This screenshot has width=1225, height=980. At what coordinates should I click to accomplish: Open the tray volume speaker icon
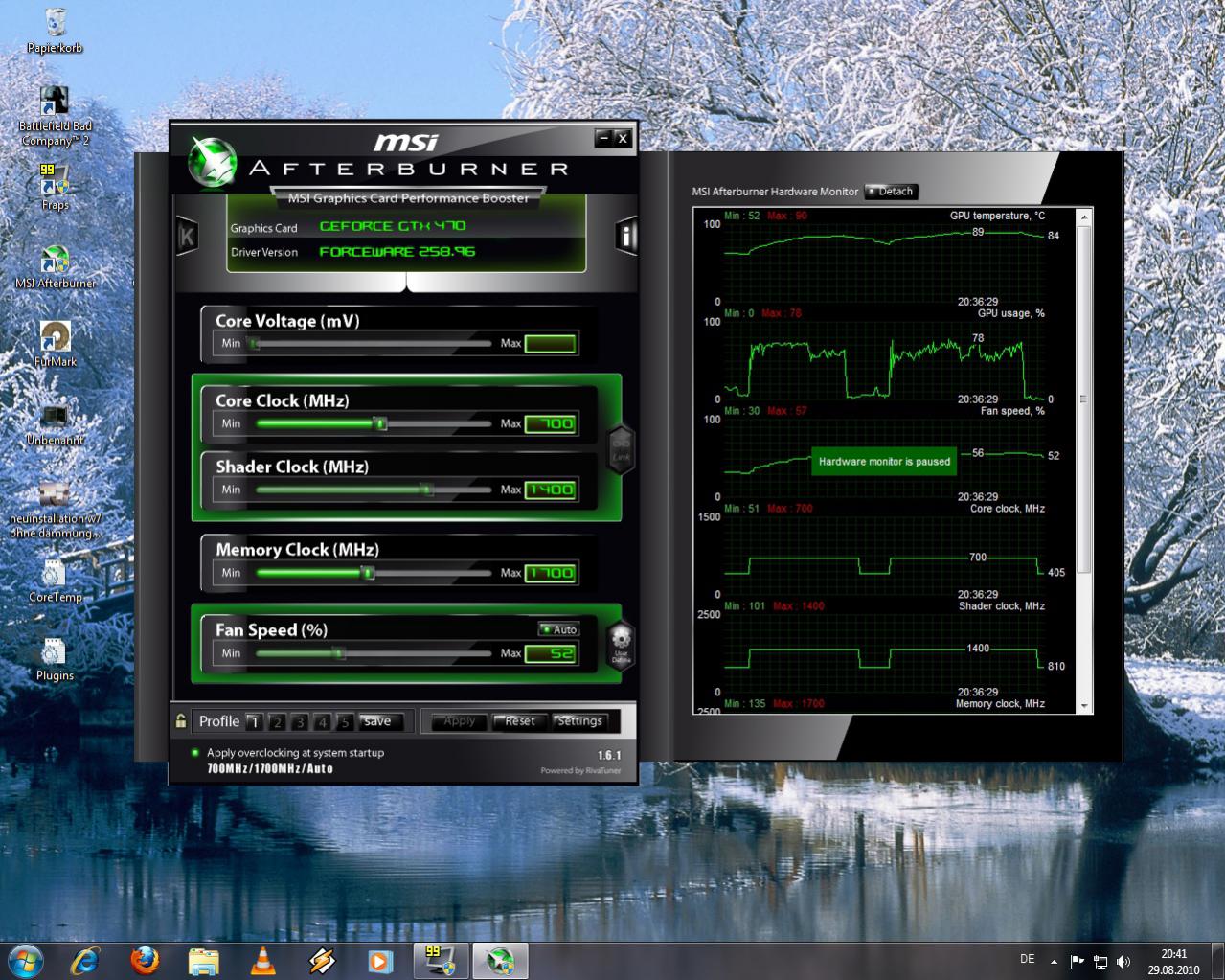[x=1123, y=961]
